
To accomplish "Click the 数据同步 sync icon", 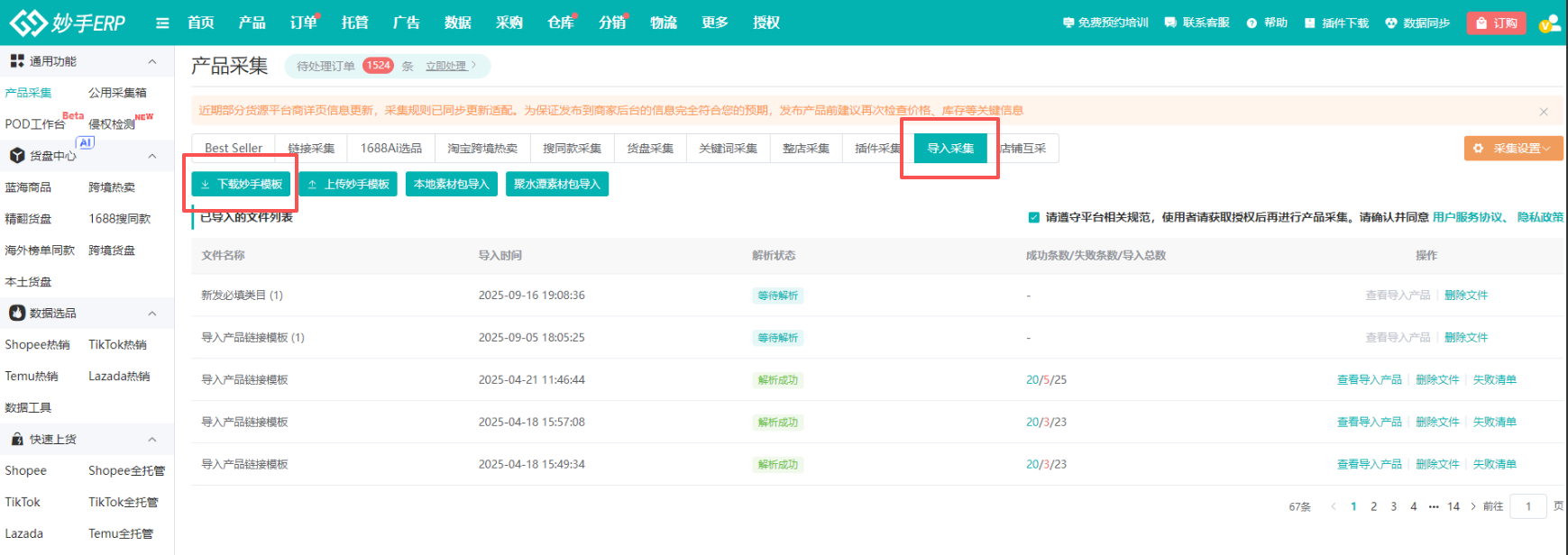I will 1391,23.
